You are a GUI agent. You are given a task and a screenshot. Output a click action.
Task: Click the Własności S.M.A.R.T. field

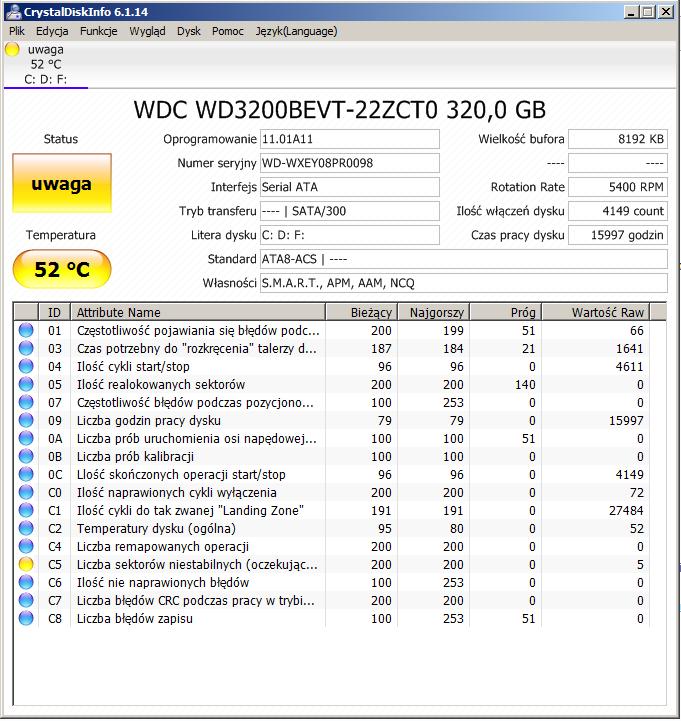464,283
